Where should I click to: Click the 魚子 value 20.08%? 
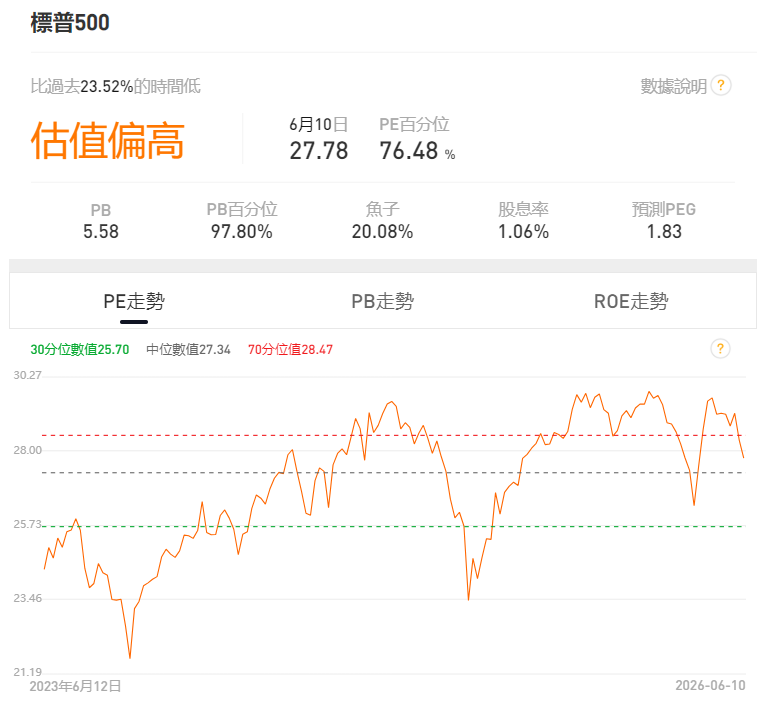pyautogui.click(x=383, y=232)
